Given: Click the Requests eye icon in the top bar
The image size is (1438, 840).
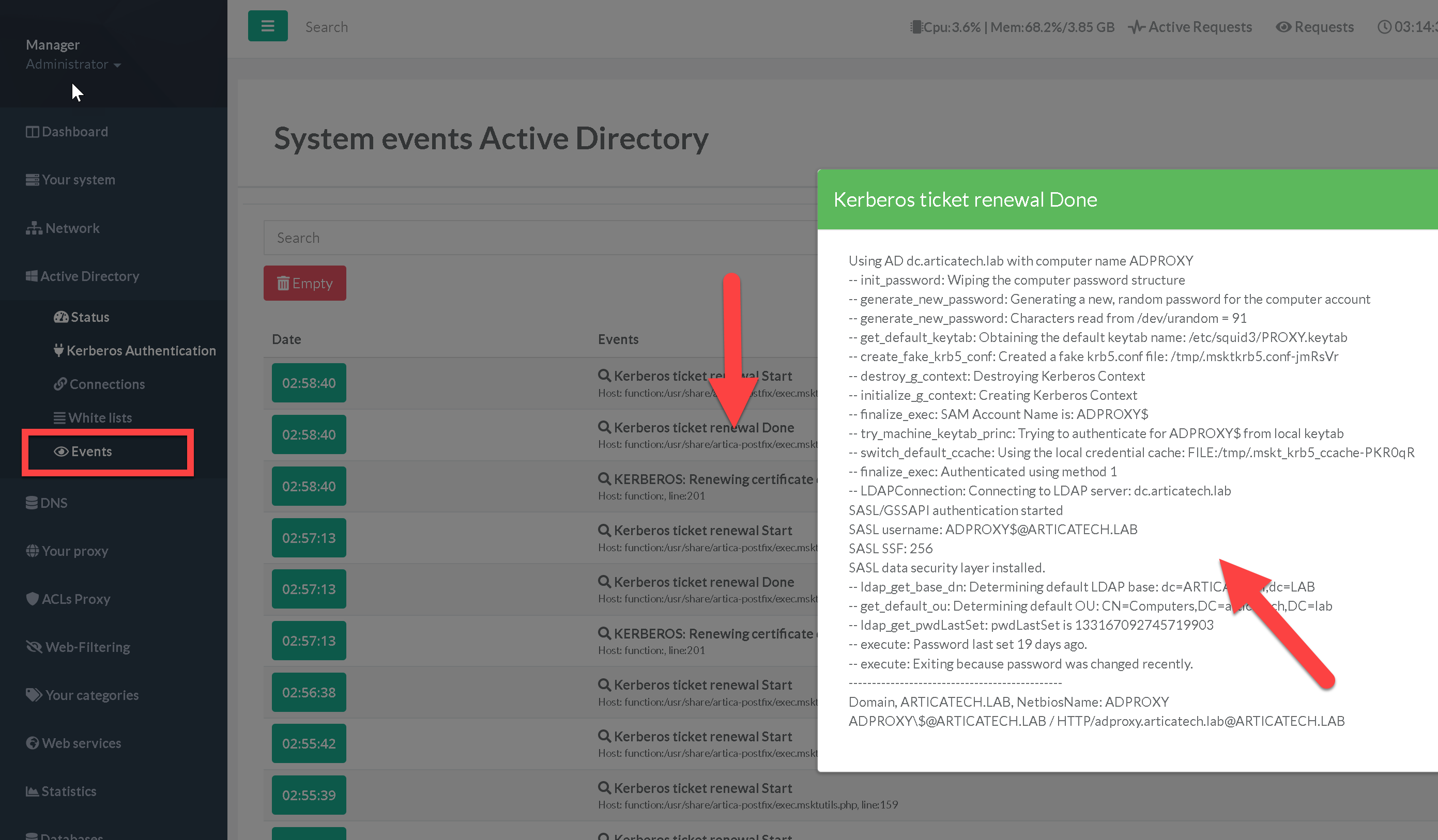Looking at the screenshot, I should click(x=1283, y=27).
